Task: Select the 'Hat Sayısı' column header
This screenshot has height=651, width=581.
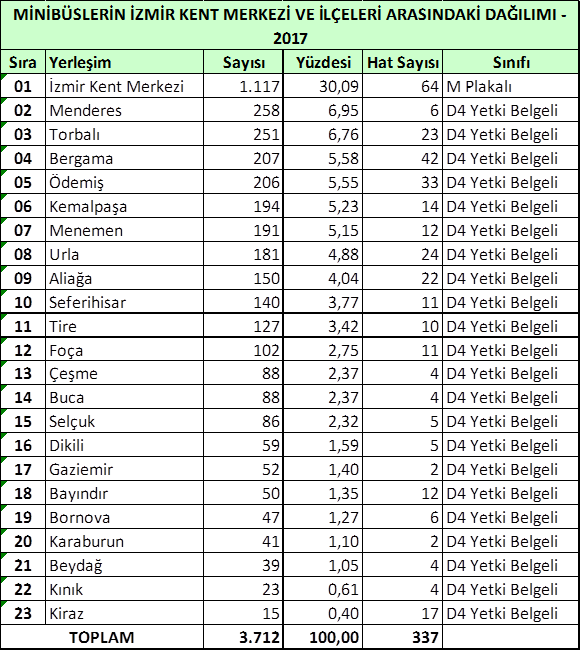Action: point(403,62)
